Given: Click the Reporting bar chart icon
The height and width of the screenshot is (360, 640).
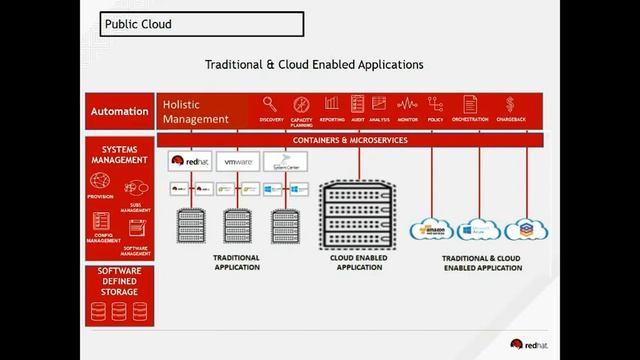Looking at the screenshot, I should click(331, 103).
